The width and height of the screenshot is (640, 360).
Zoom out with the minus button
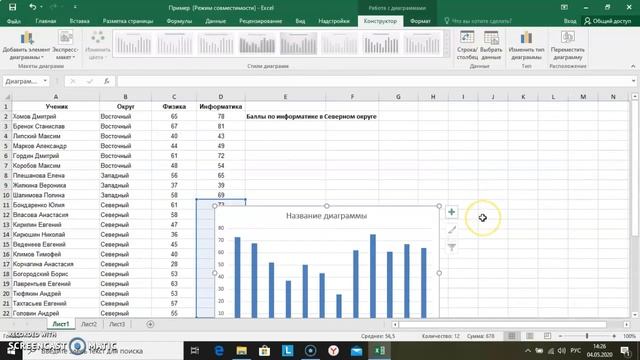point(560,336)
